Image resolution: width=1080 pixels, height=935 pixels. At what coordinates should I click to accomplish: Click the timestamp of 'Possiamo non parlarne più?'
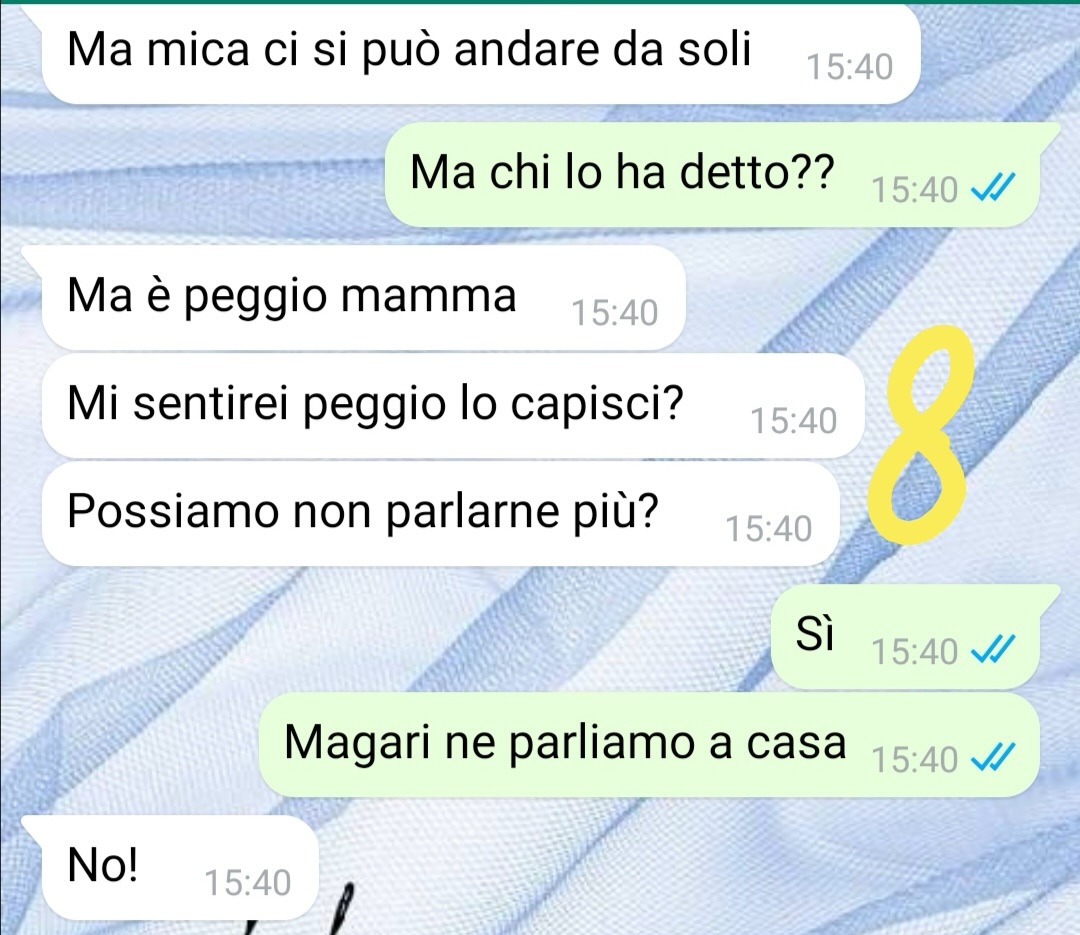[769, 529]
